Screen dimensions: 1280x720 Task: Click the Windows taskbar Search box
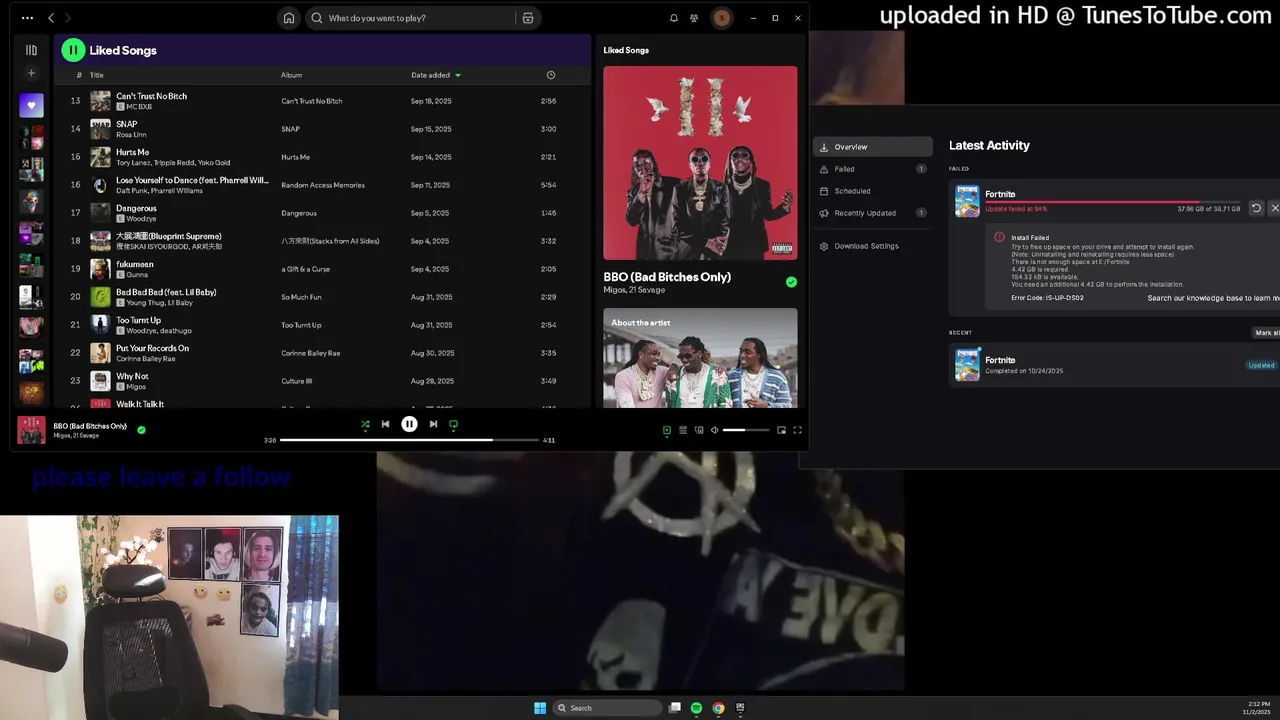[608, 708]
